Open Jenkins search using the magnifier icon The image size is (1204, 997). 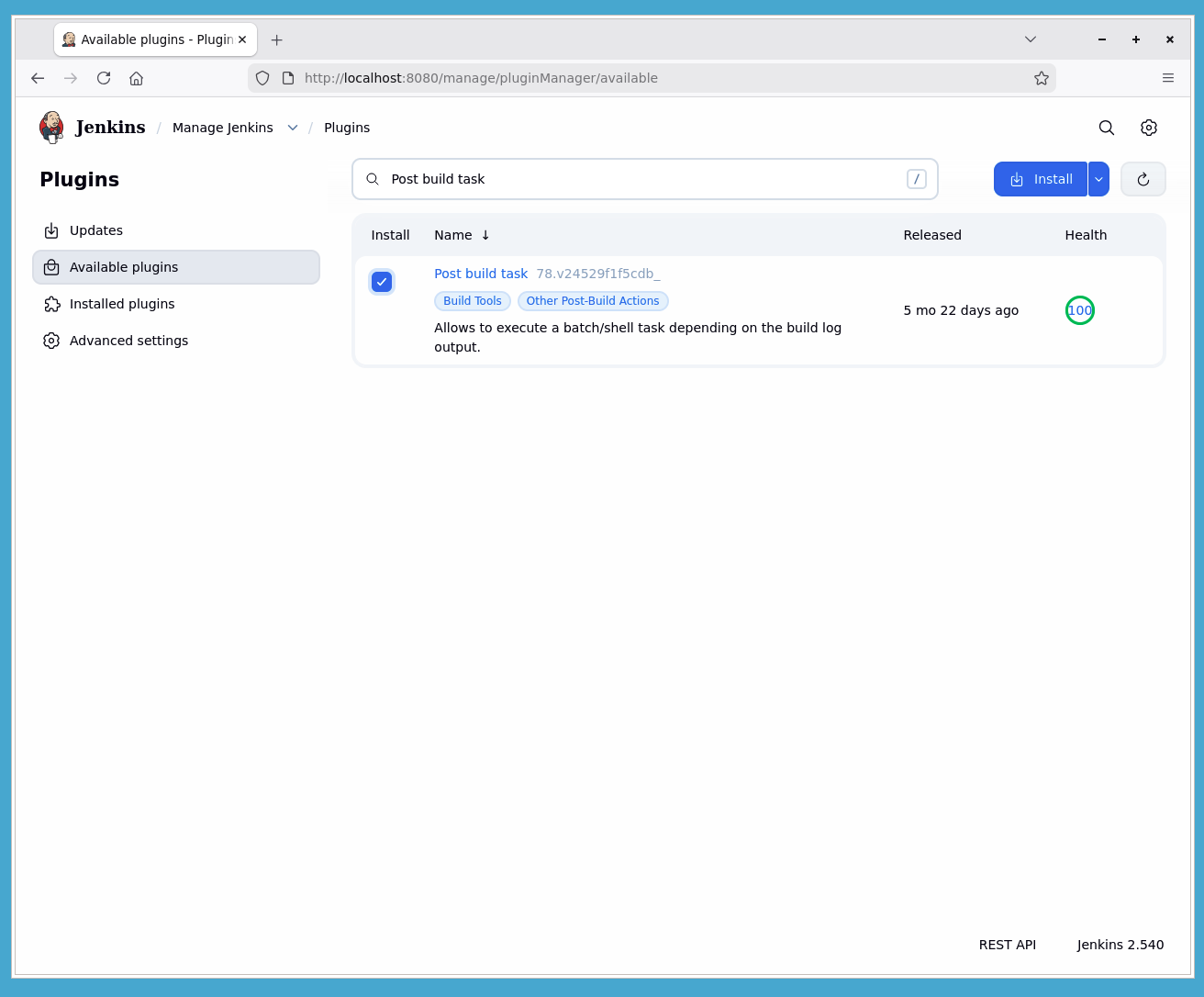1106,128
